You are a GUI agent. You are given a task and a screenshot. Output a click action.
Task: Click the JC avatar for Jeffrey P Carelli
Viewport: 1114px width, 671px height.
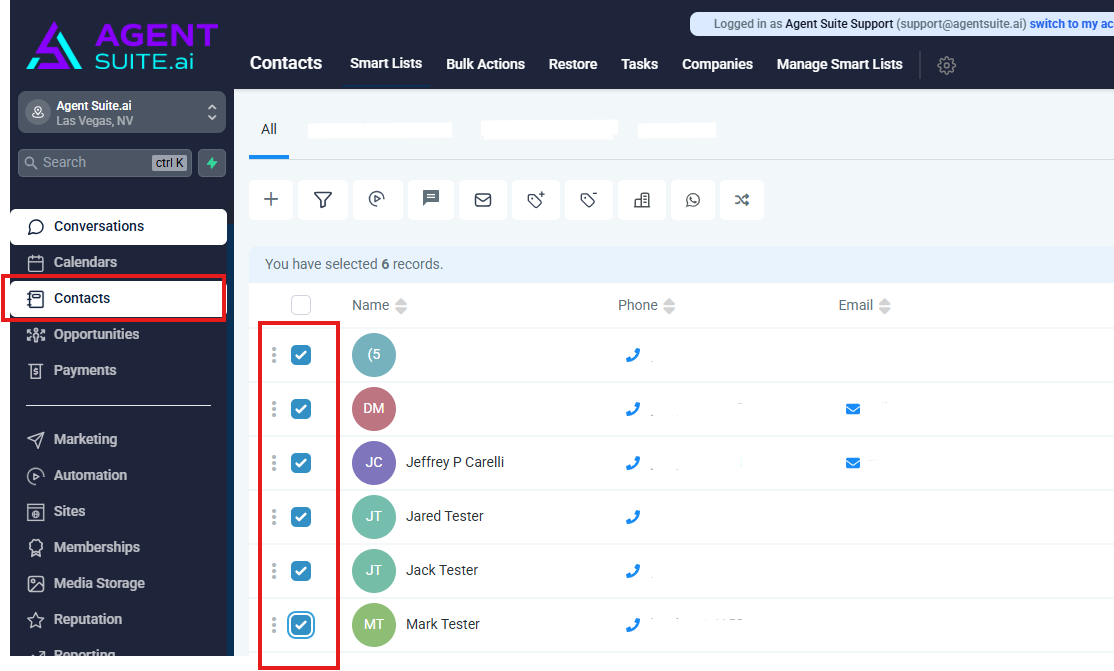[374, 463]
